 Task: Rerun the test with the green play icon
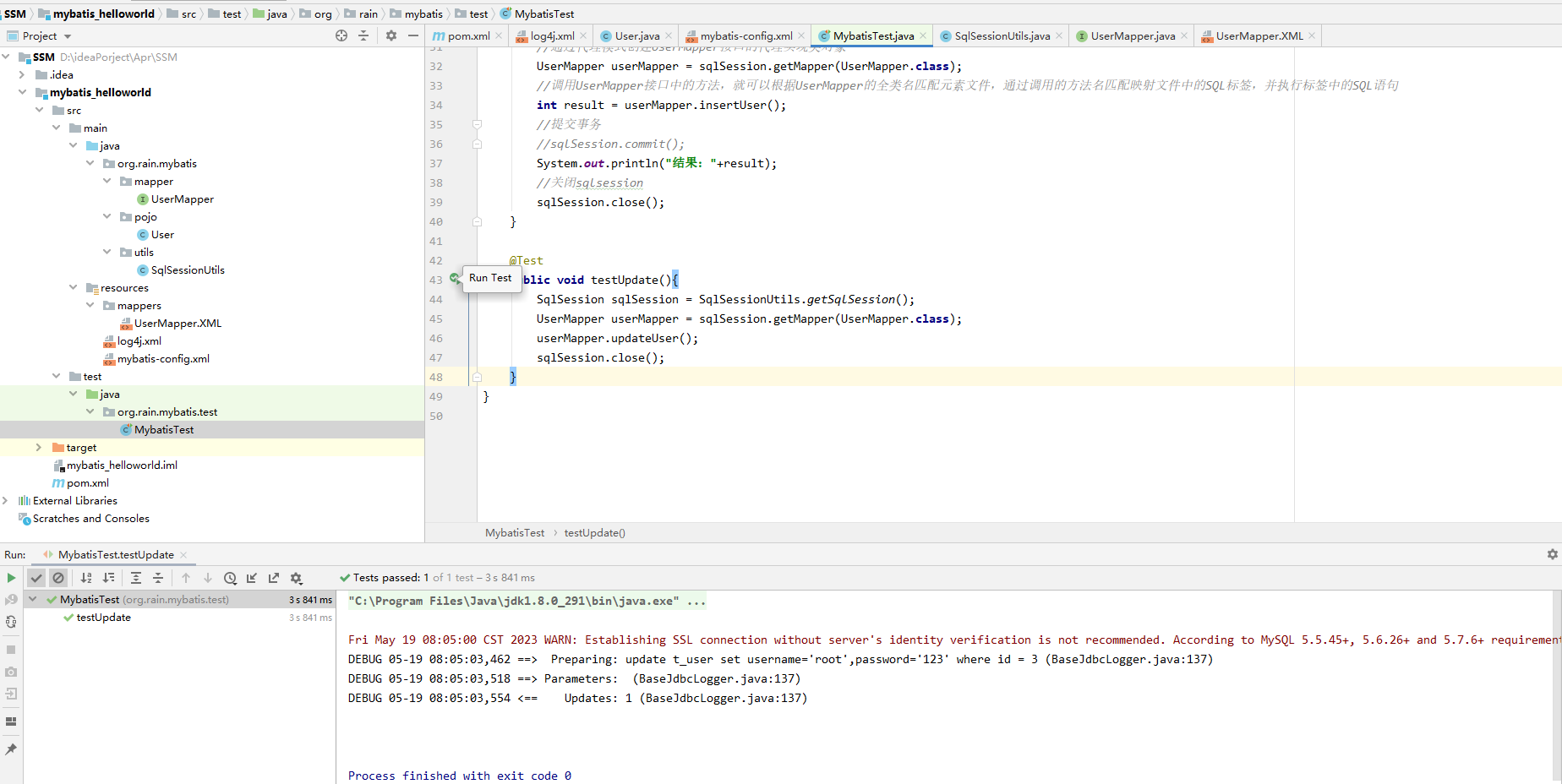click(11, 578)
